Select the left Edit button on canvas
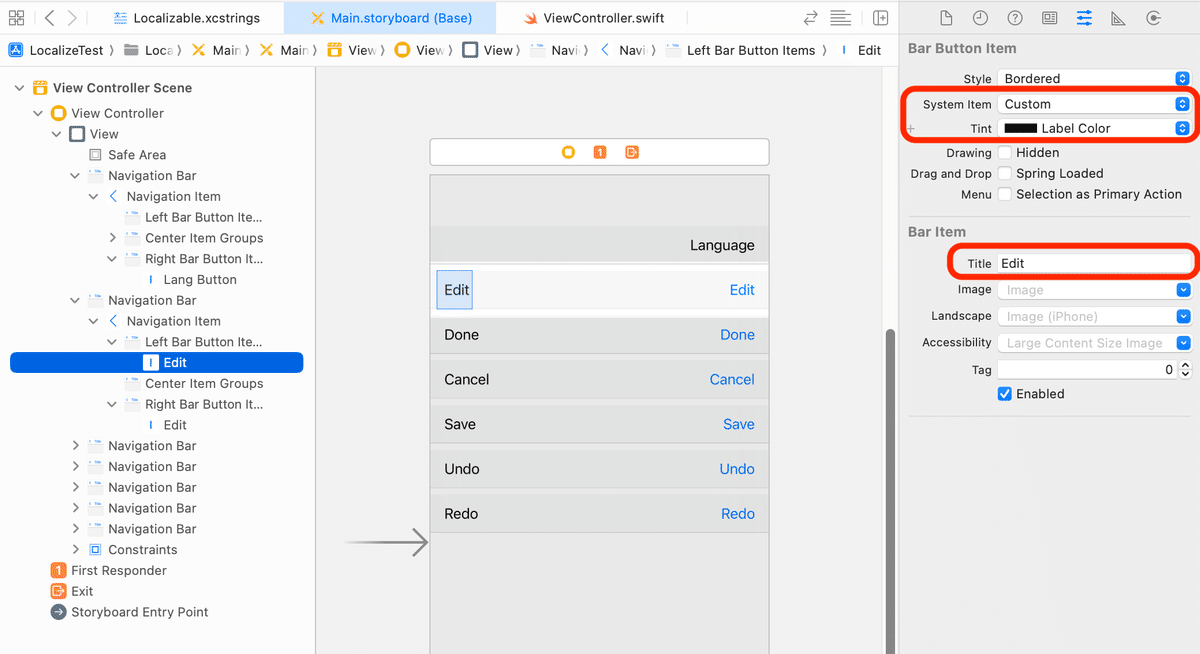The image size is (1200, 654). (x=455, y=290)
